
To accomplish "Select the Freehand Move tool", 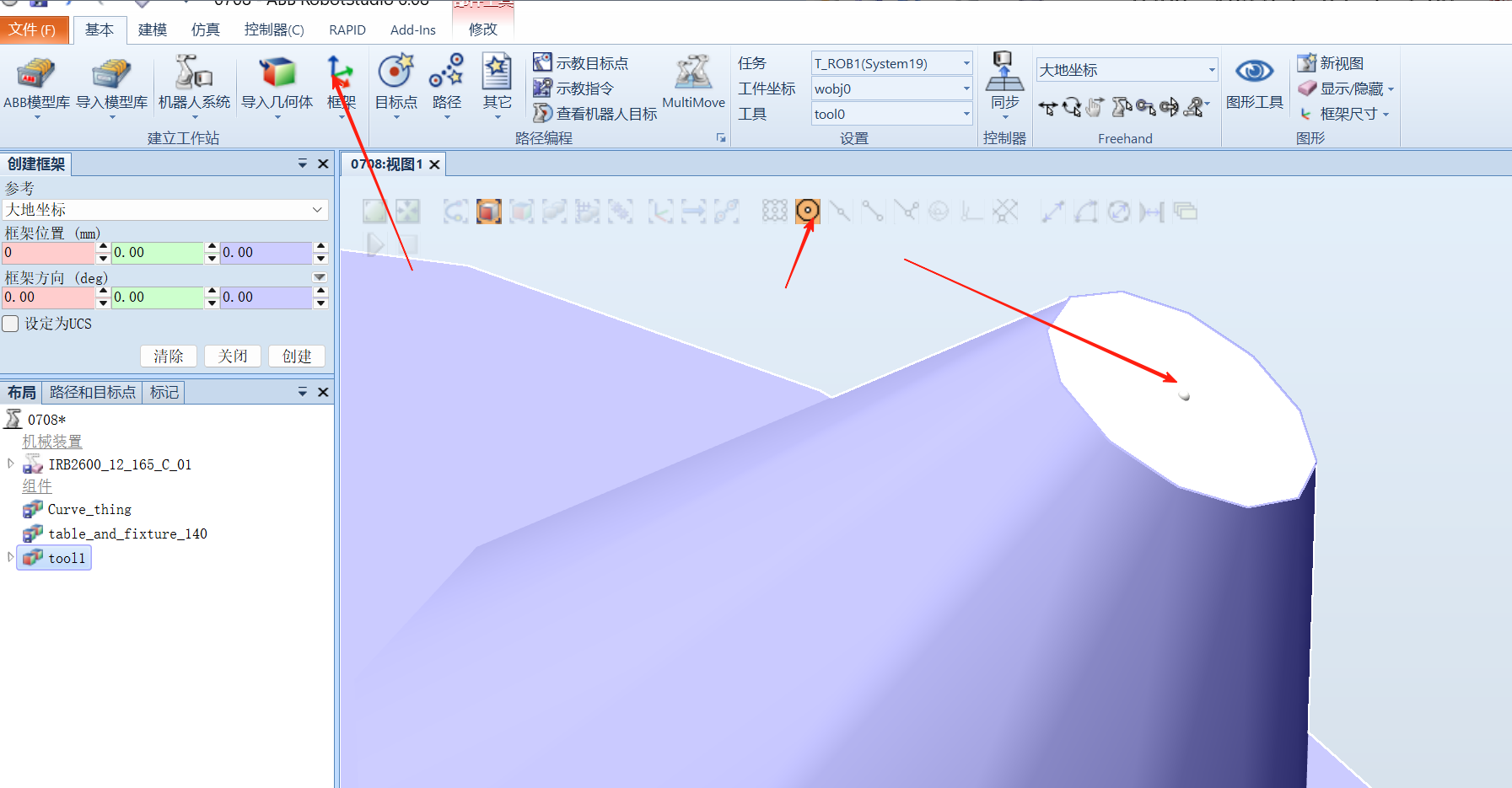I will pyautogui.click(x=1047, y=107).
